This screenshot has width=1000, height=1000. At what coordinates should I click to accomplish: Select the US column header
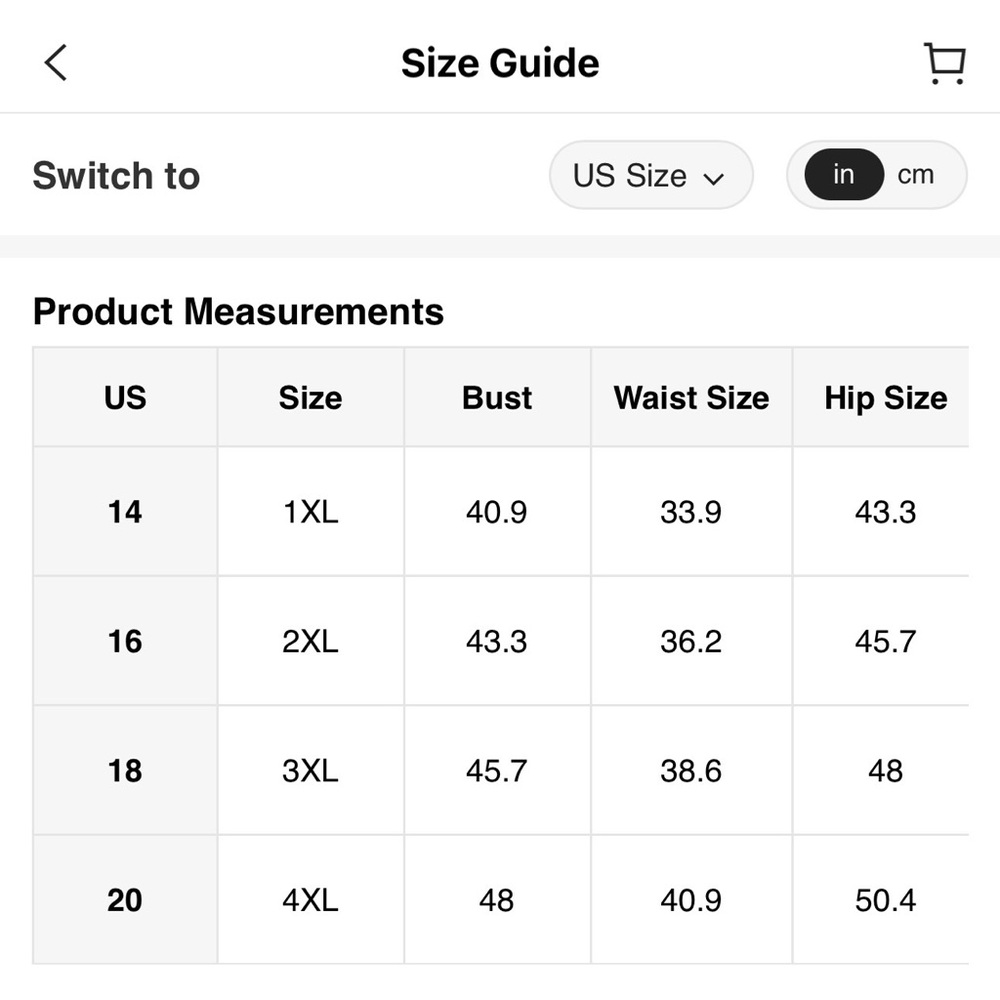[125, 398]
